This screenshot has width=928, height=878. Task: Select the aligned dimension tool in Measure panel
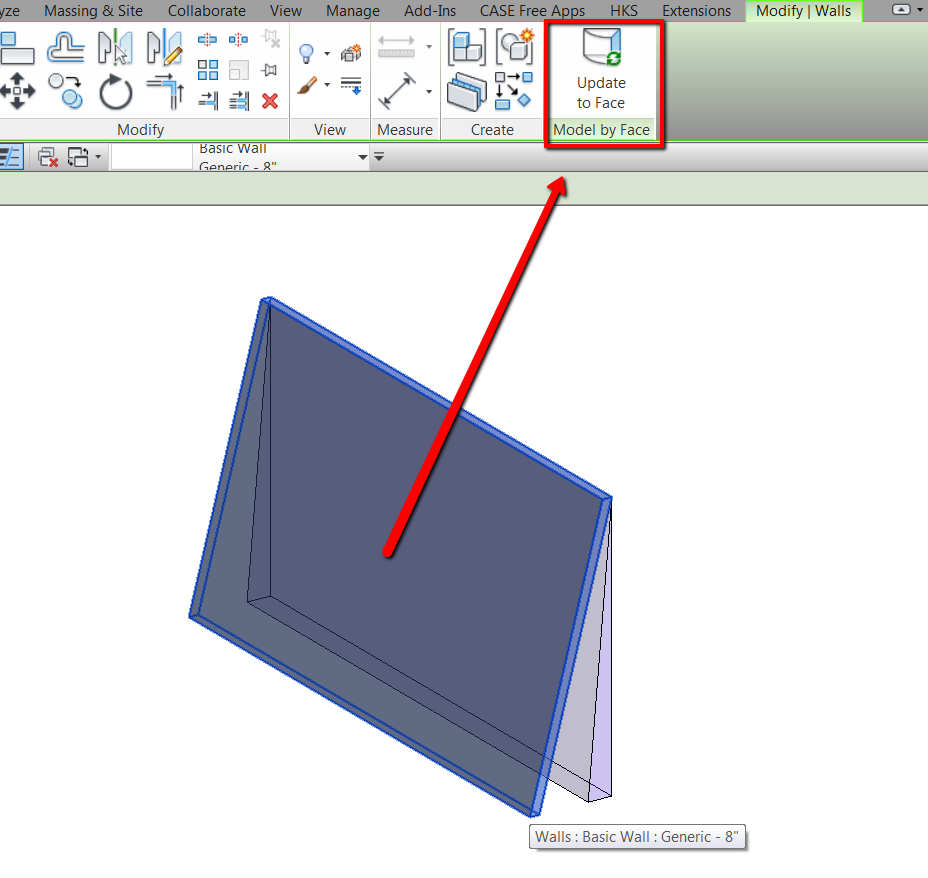398,90
